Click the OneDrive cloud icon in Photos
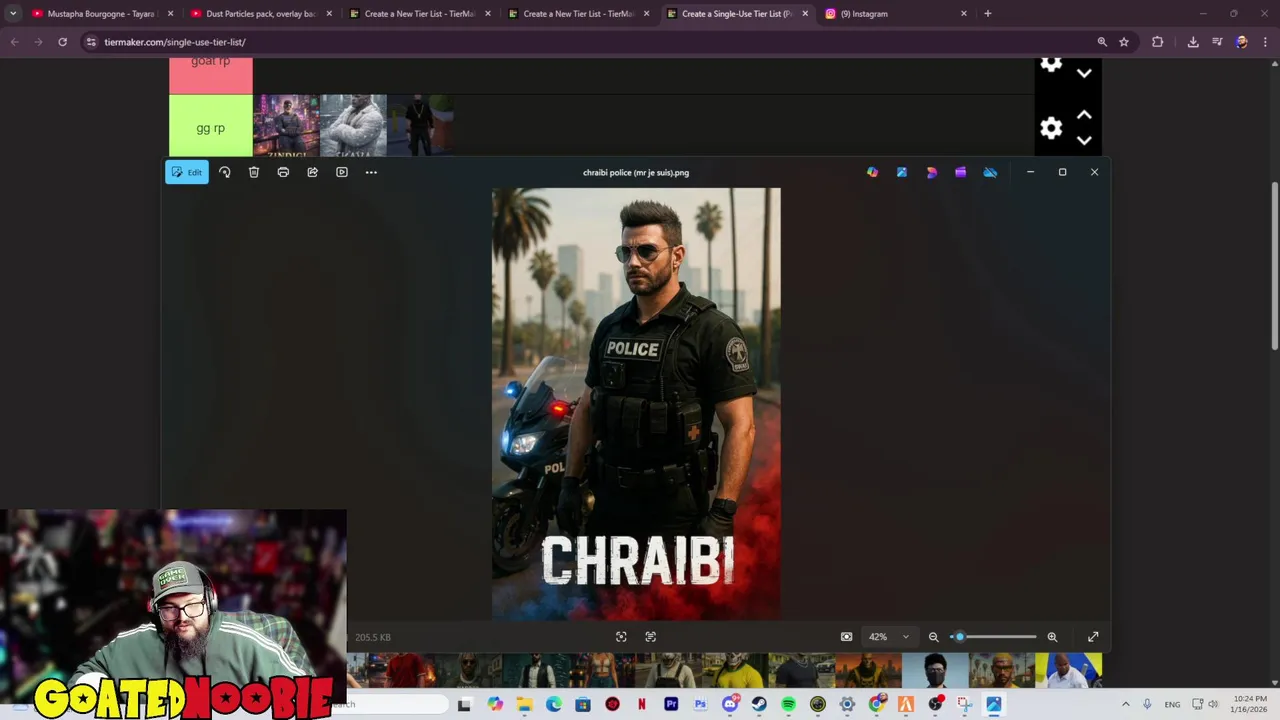 (x=990, y=172)
